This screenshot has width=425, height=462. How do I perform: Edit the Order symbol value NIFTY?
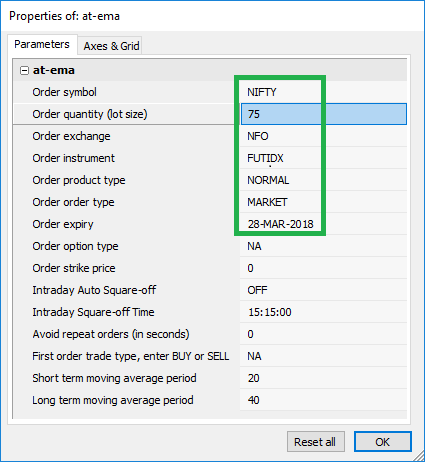pyautogui.click(x=323, y=92)
